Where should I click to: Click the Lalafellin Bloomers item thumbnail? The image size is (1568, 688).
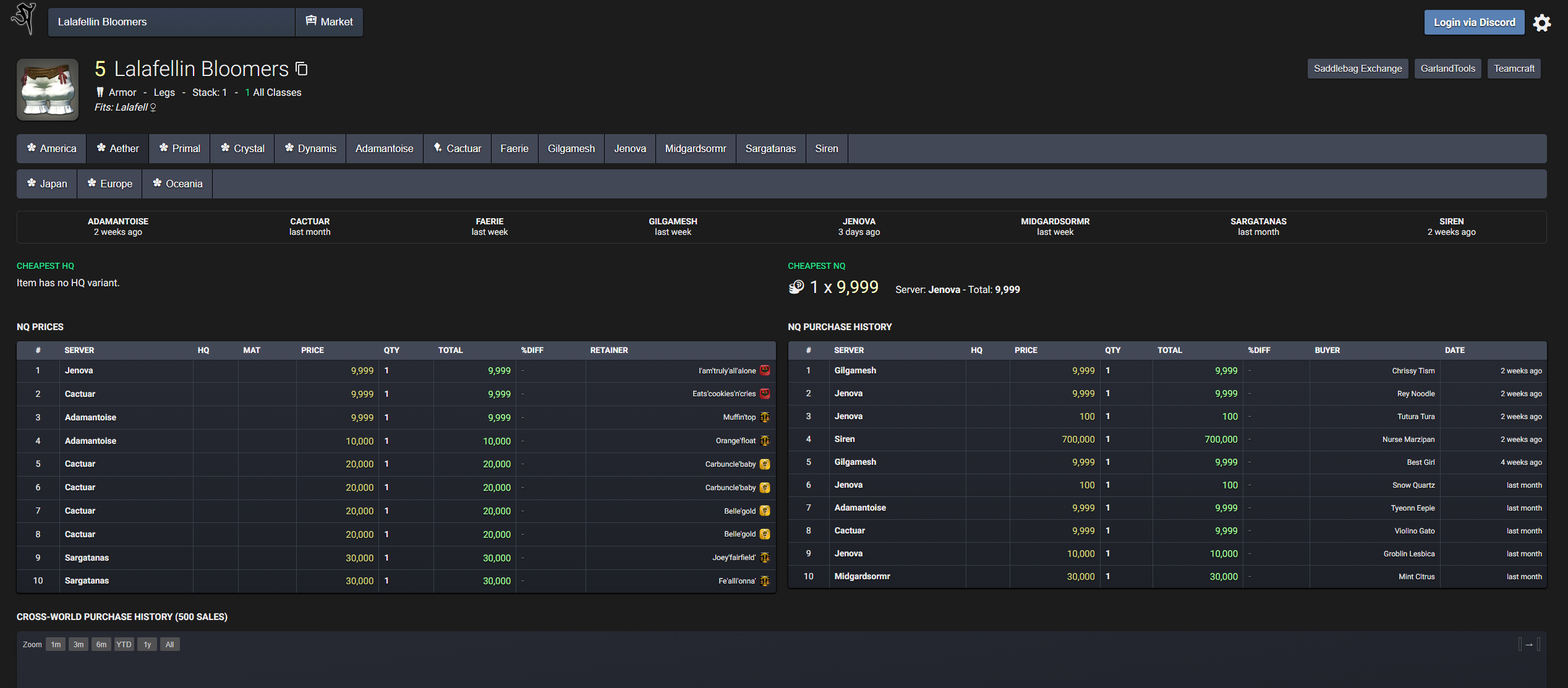pos(48,90)
